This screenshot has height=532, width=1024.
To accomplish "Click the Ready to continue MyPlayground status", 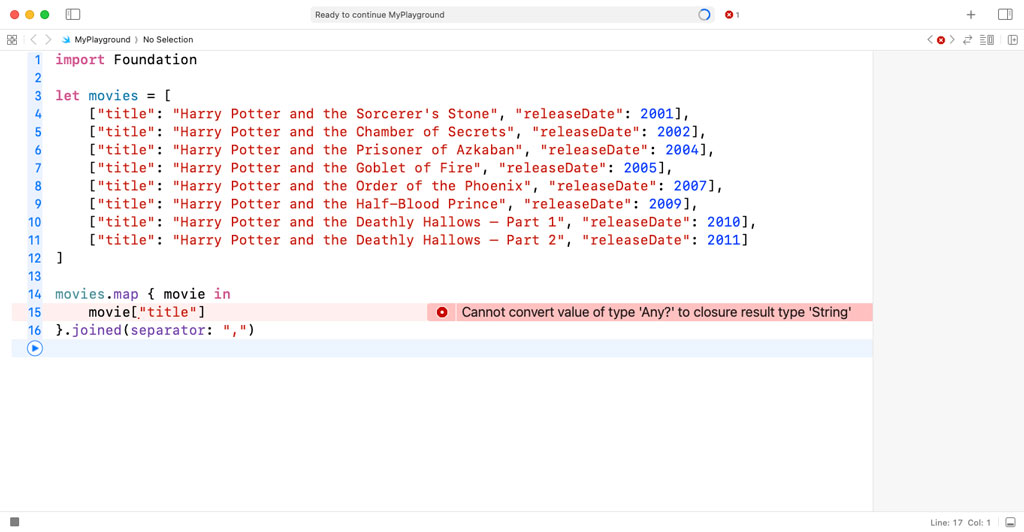I will 379,14.
